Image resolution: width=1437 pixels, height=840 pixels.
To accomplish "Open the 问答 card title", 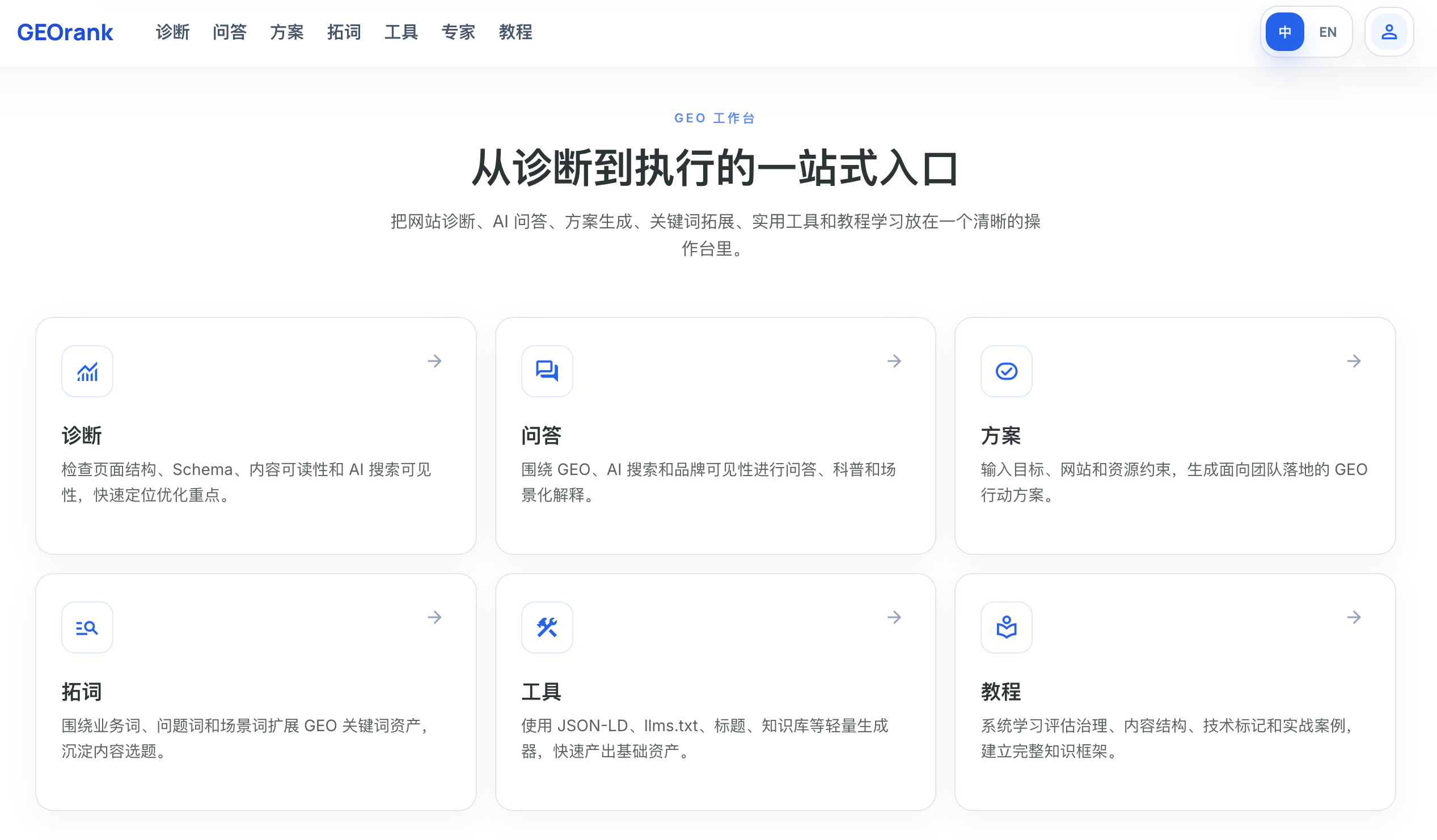I will (541, 436).
